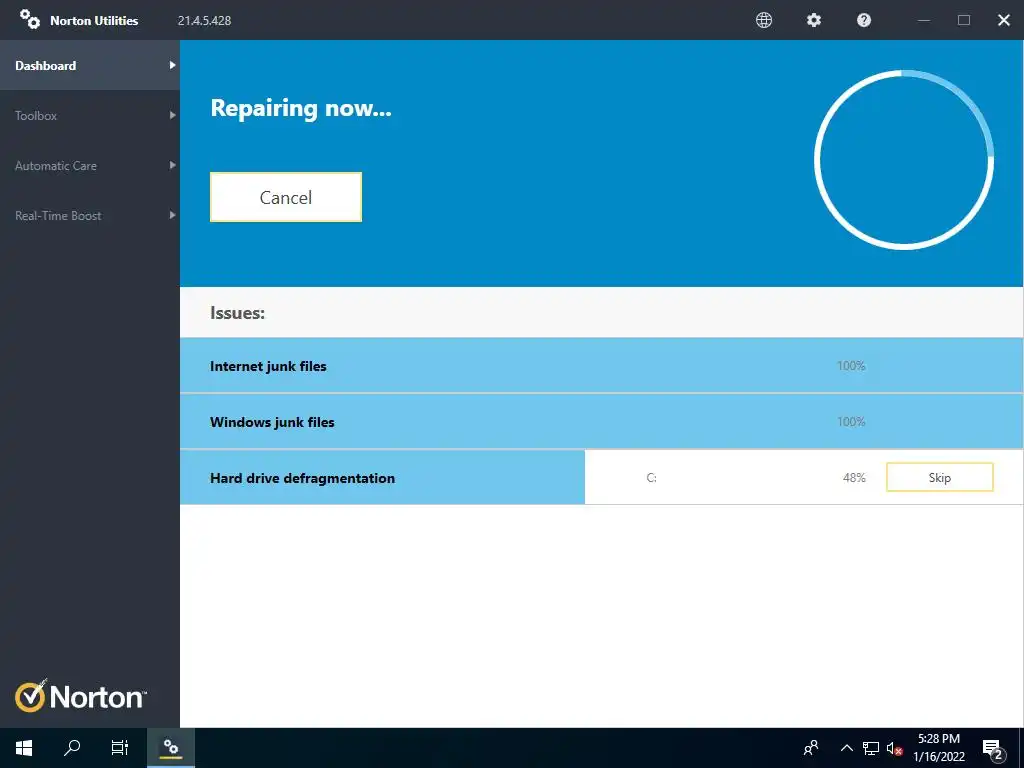
Task: Open the Automatic Care section
Action: coord(89,166)
